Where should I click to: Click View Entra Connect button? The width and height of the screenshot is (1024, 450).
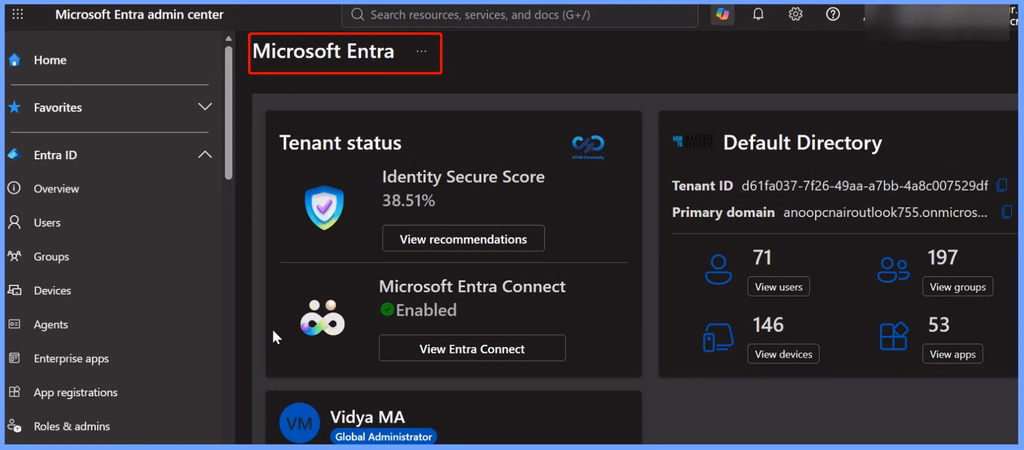tap(472, 349)
